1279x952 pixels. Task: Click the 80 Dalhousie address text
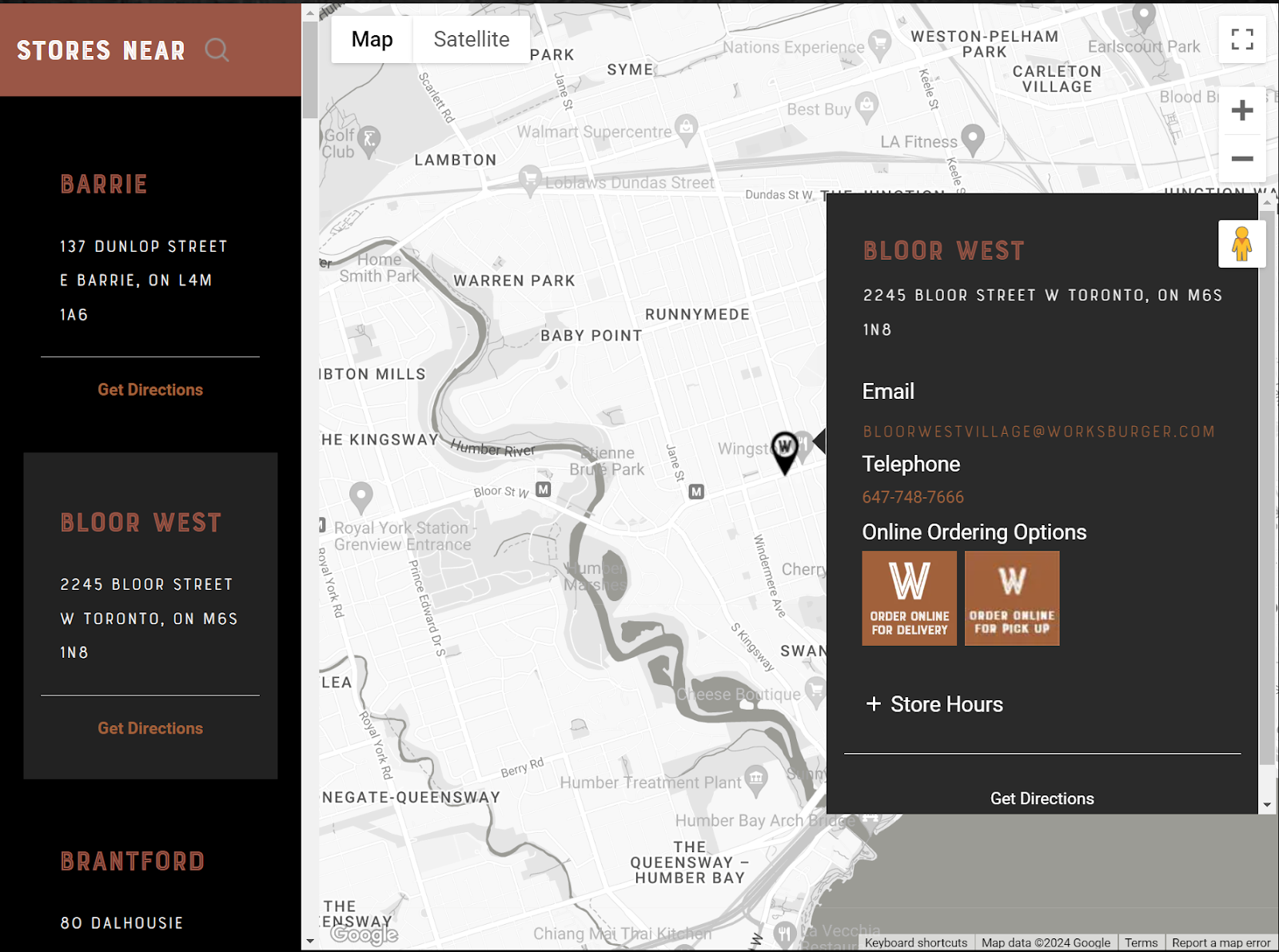click(x=122, y=923)
